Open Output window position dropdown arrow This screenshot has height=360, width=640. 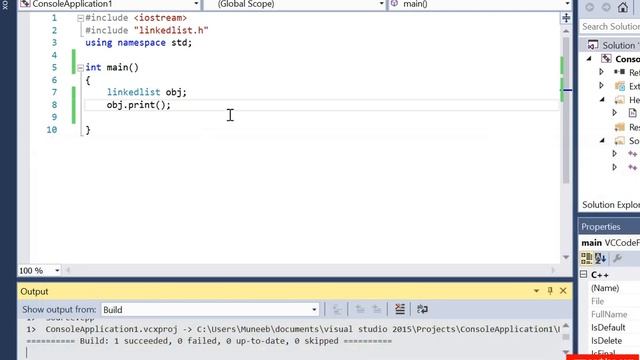[536, 291]
